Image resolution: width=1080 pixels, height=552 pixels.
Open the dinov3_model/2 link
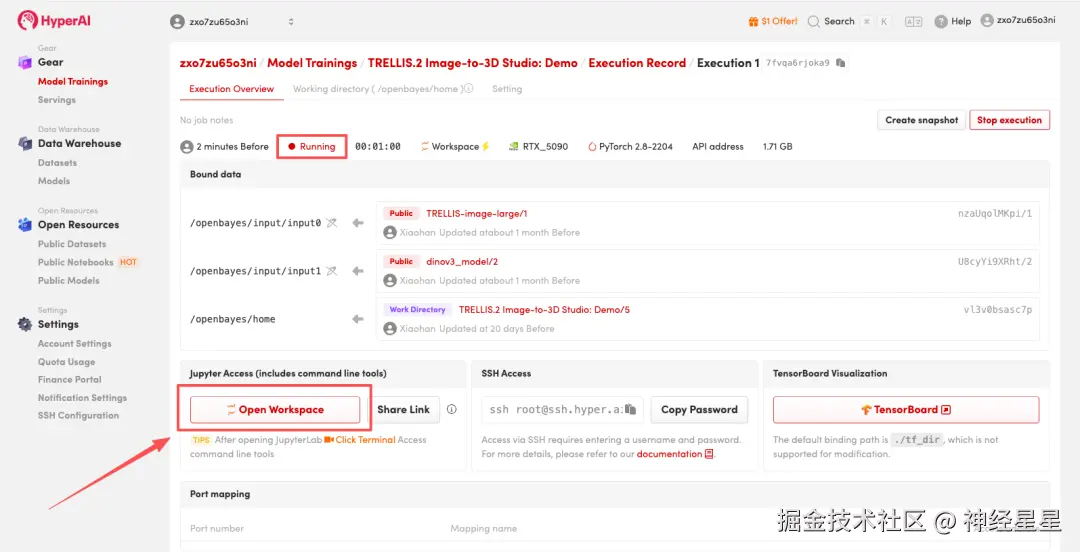462,262
